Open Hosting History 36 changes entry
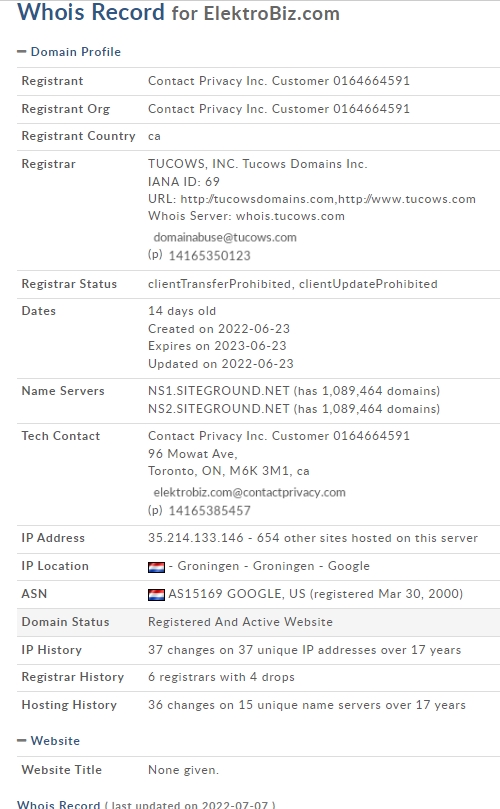This screenshot has width=500, height=809. (307, 705)
